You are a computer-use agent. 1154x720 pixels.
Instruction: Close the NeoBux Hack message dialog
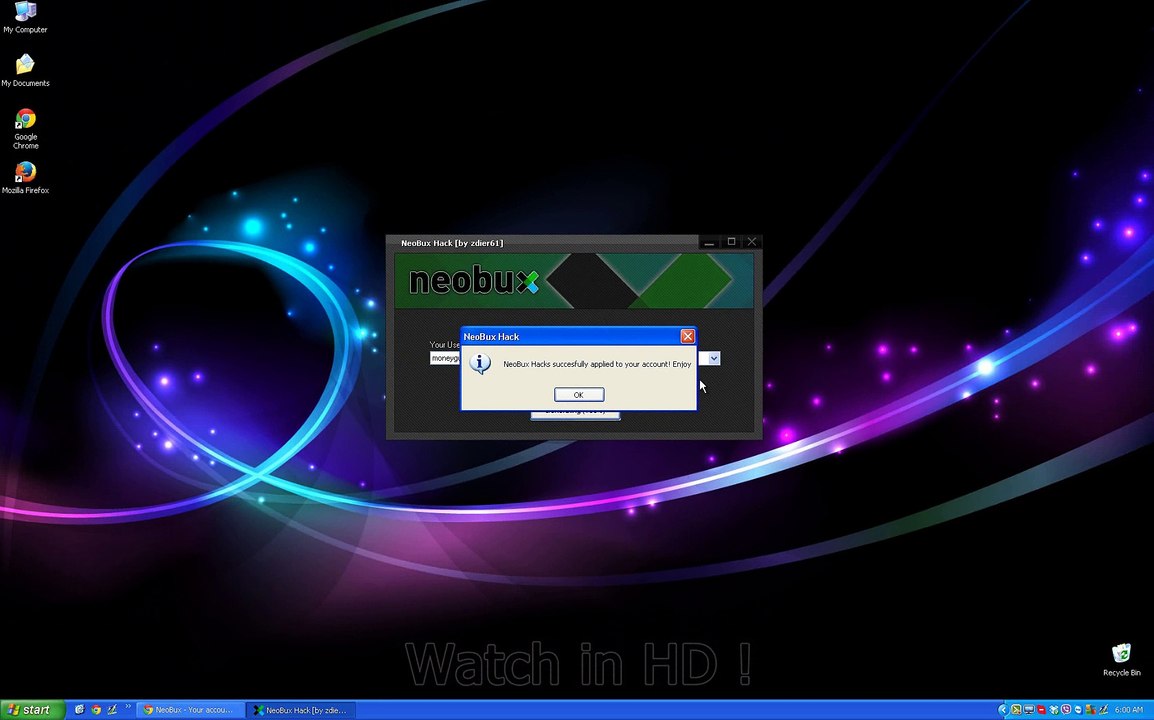(687, 336)
